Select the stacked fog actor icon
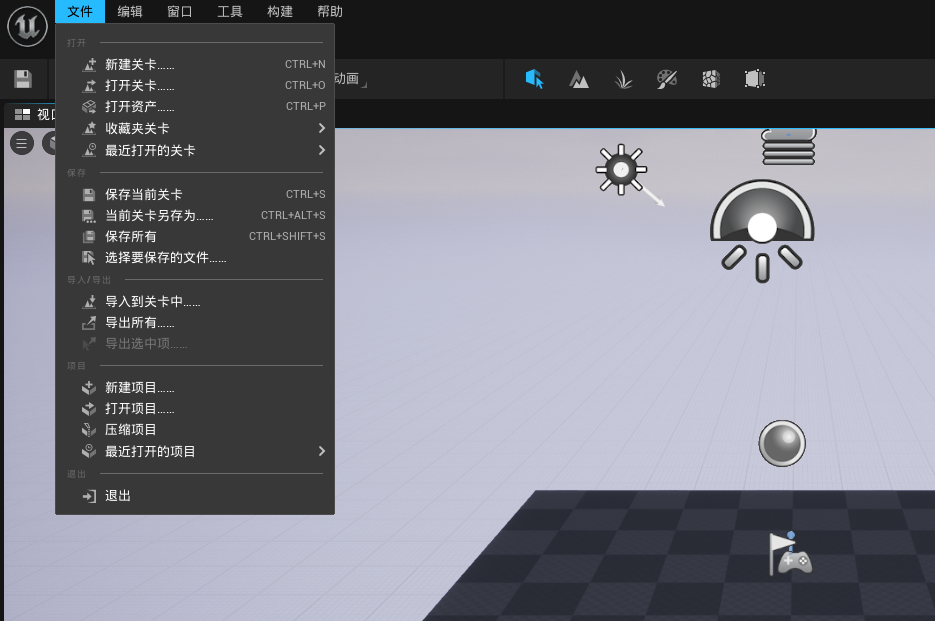 tap(788, 147)
